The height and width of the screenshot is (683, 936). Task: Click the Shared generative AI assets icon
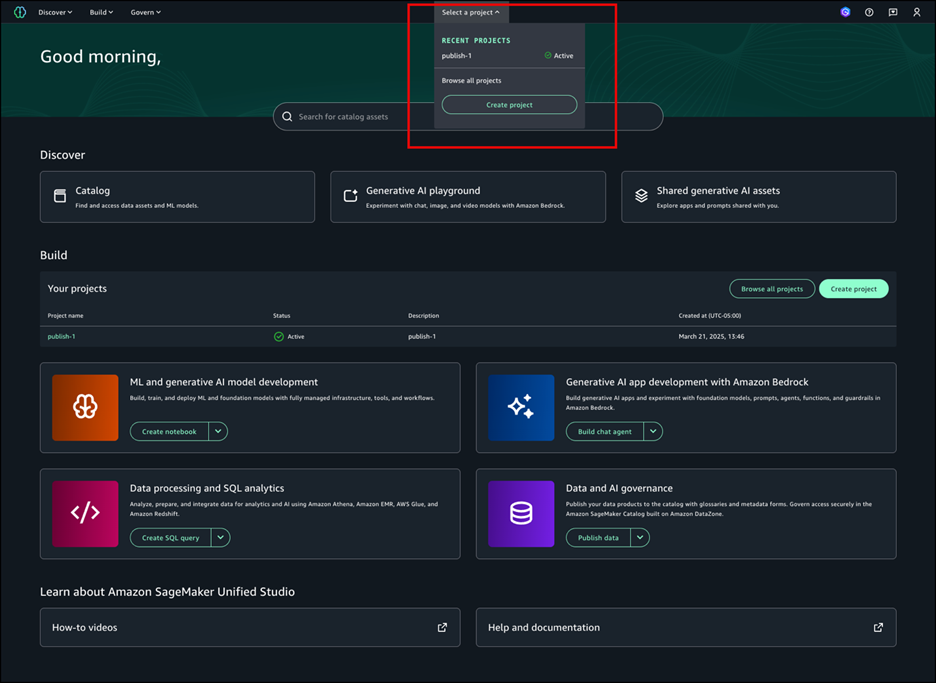pos(641,195)
